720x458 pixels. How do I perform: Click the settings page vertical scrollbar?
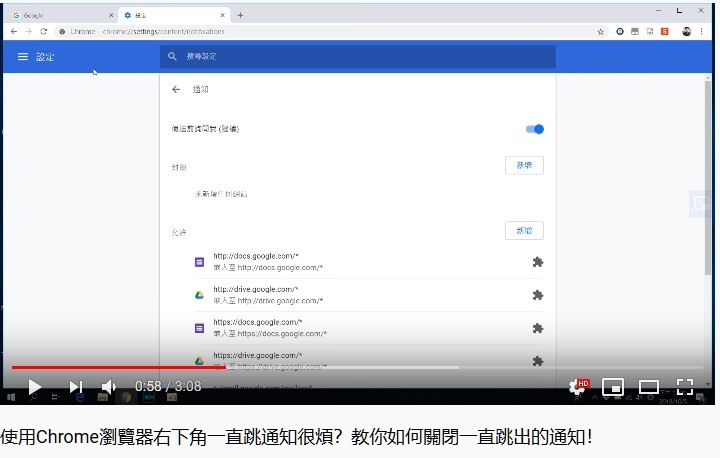[708, 177]
